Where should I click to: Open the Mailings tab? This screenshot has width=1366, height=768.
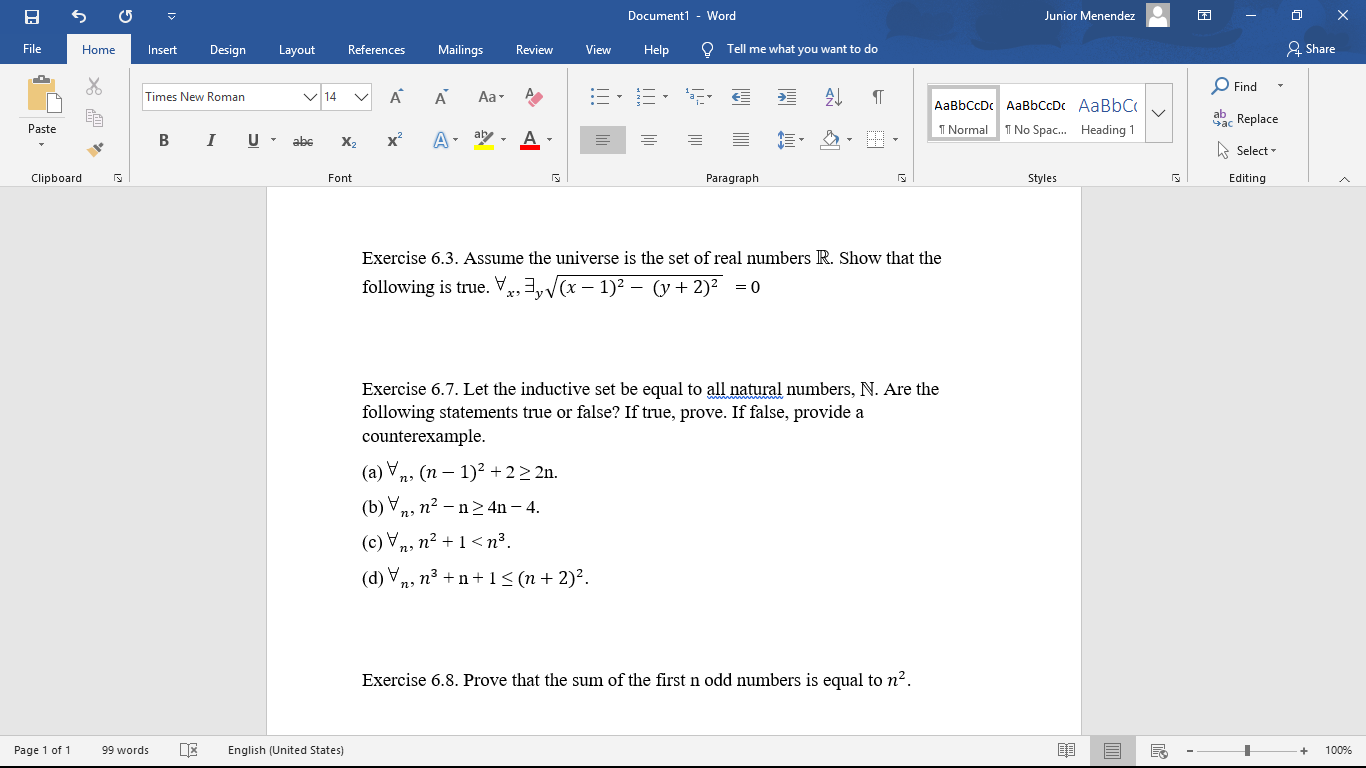pos(459,49)
